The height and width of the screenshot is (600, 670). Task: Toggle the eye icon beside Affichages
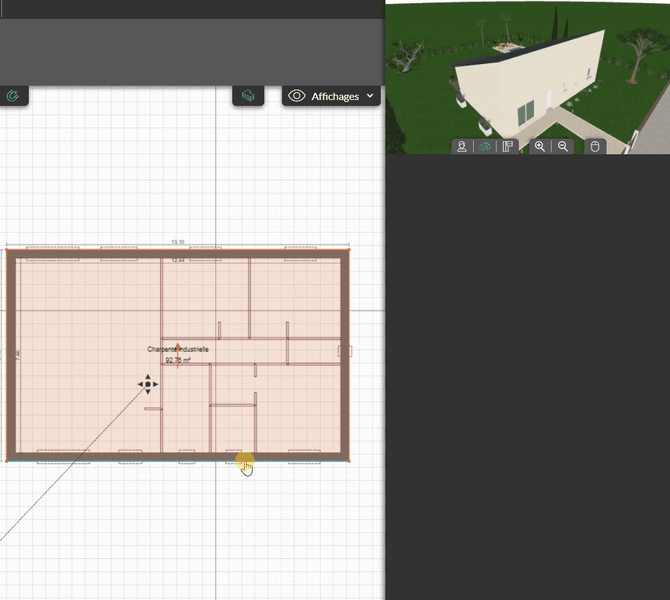(296, 96)
